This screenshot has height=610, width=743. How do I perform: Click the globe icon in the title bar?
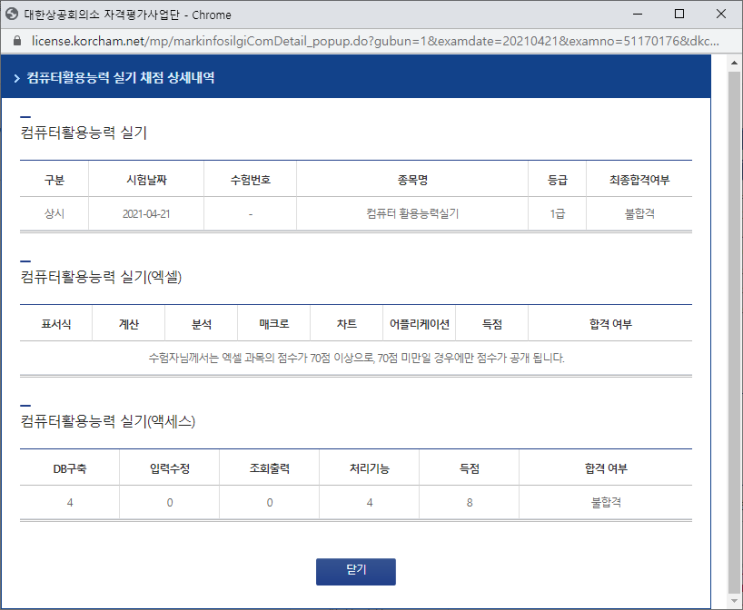(11, 14)
